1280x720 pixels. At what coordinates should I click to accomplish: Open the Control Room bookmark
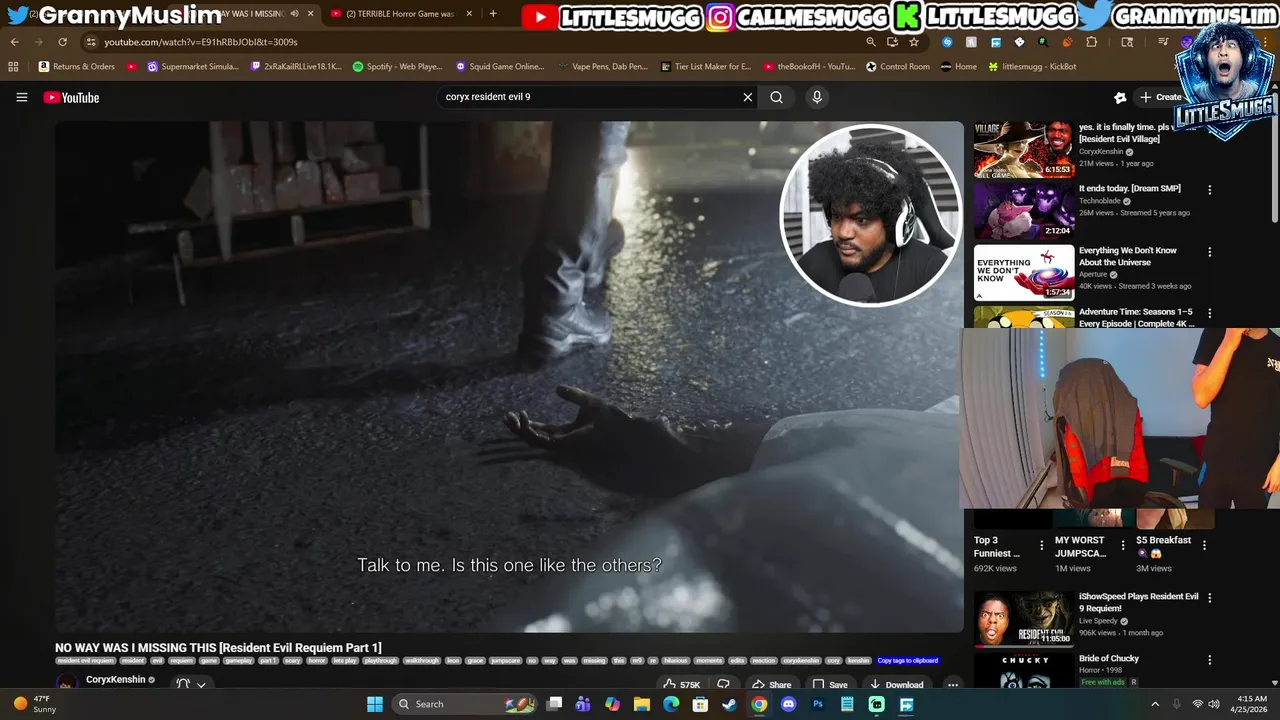pos(898,66)
